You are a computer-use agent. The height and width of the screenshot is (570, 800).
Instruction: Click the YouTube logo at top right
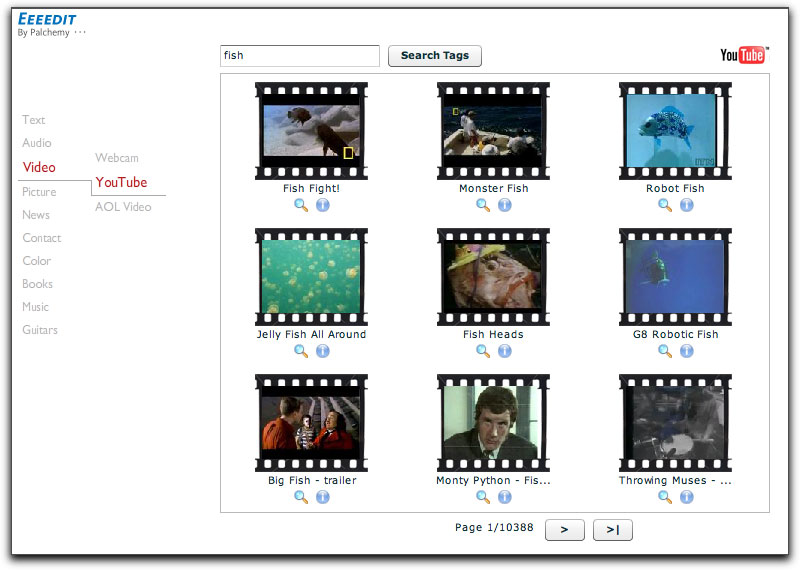point(744,55)
